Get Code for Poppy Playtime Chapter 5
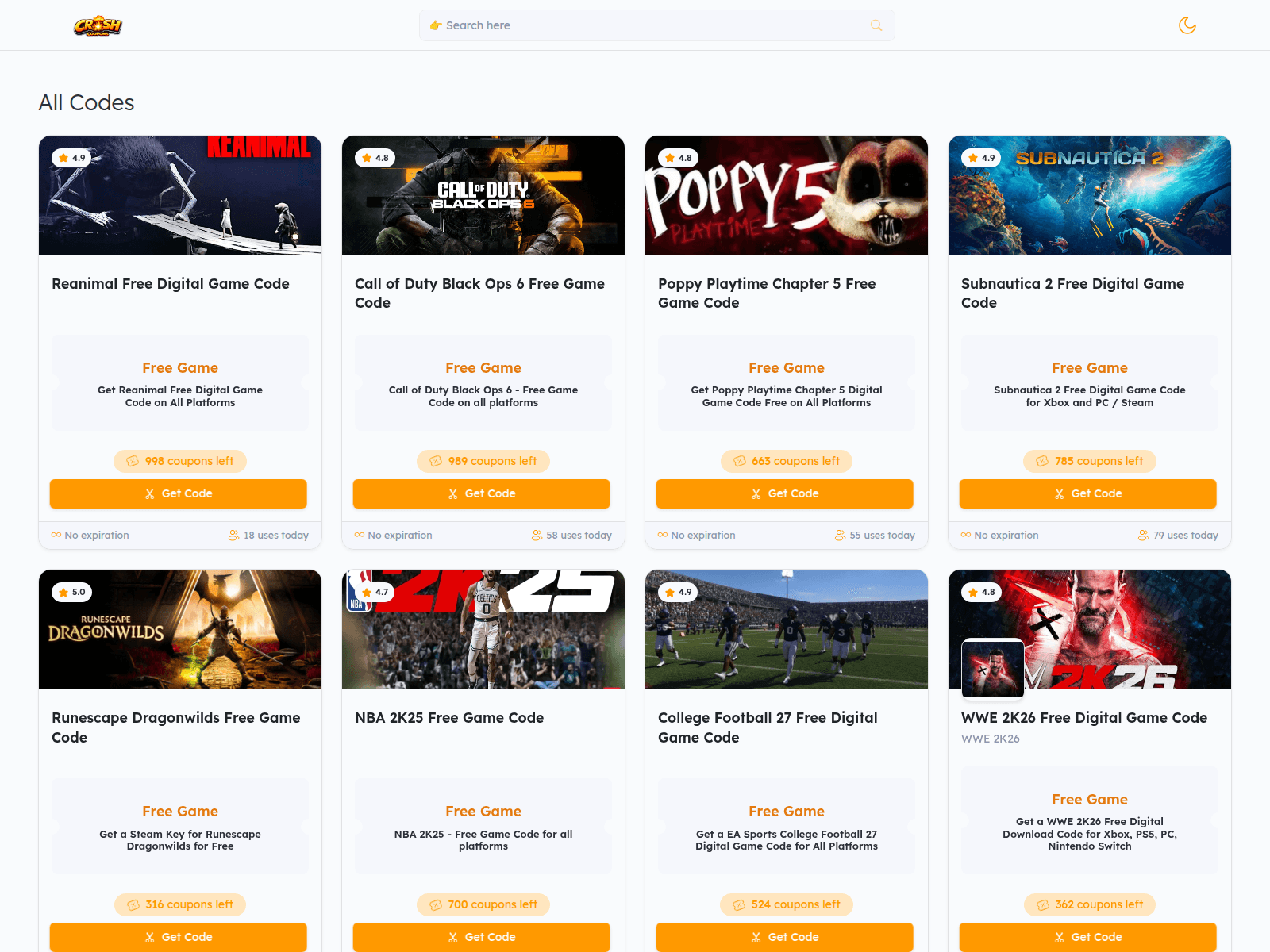 point(785,493)
